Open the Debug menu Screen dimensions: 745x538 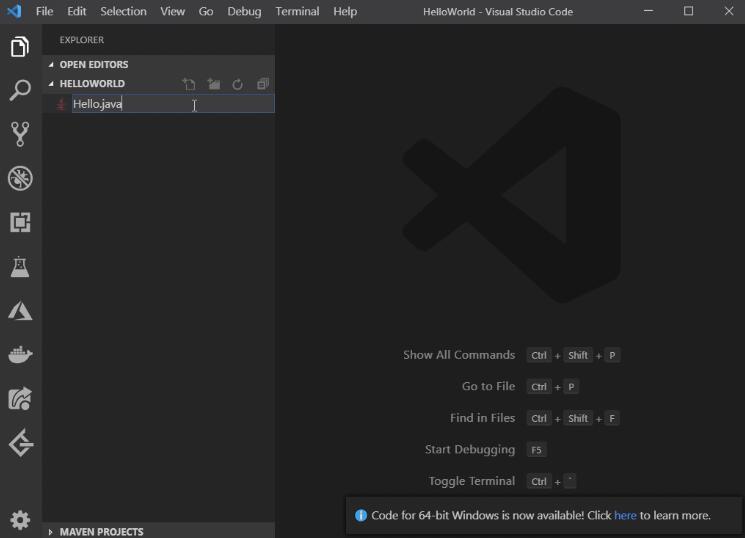click(244, 11)
